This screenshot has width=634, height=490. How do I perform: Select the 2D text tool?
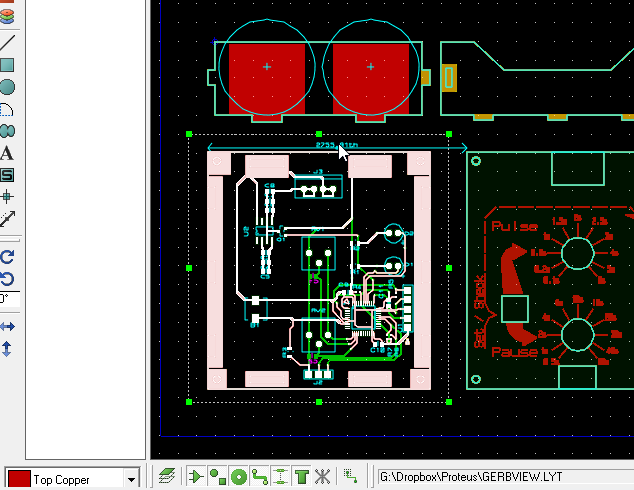(6, 153)
